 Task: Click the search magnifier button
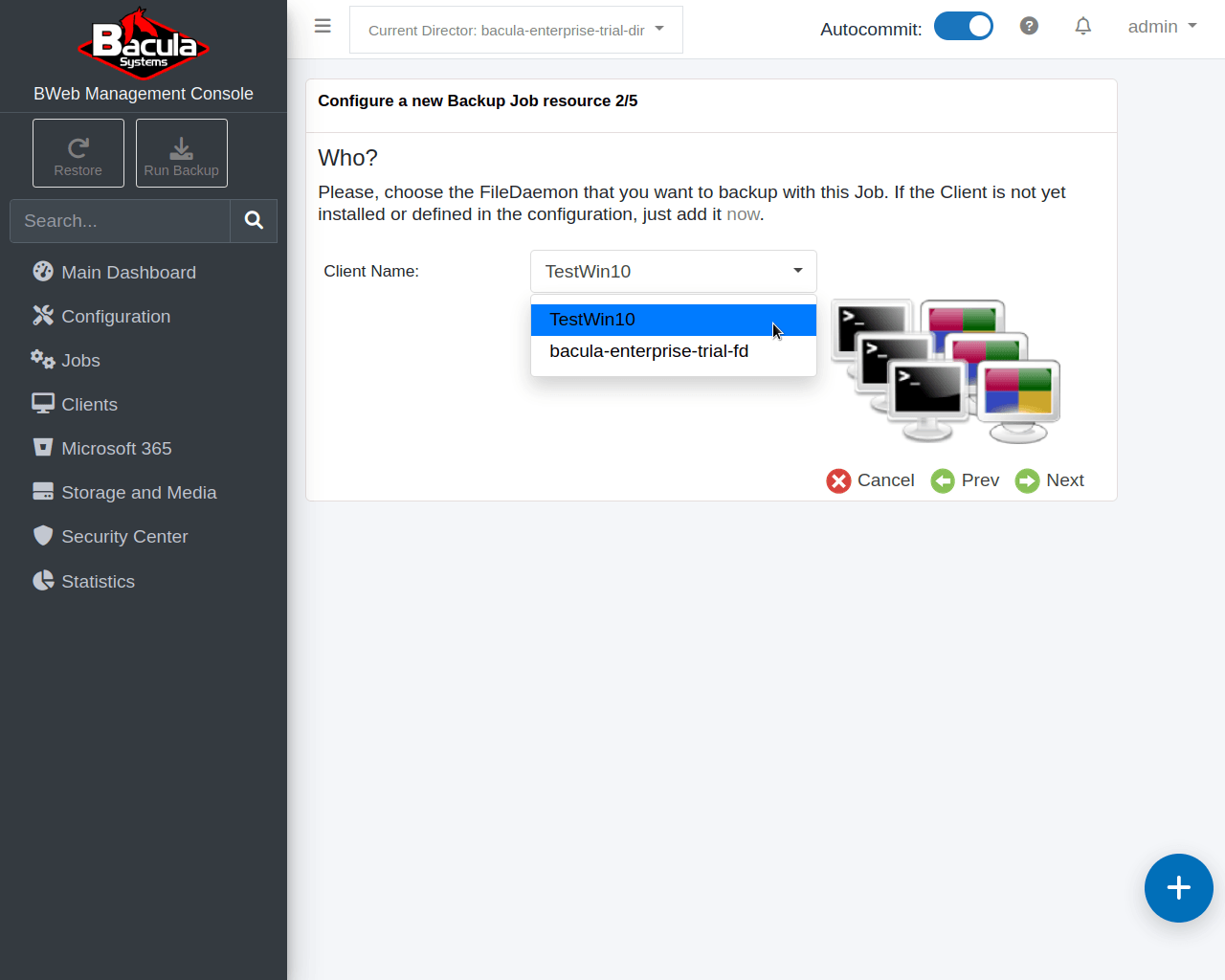[254, 221]
